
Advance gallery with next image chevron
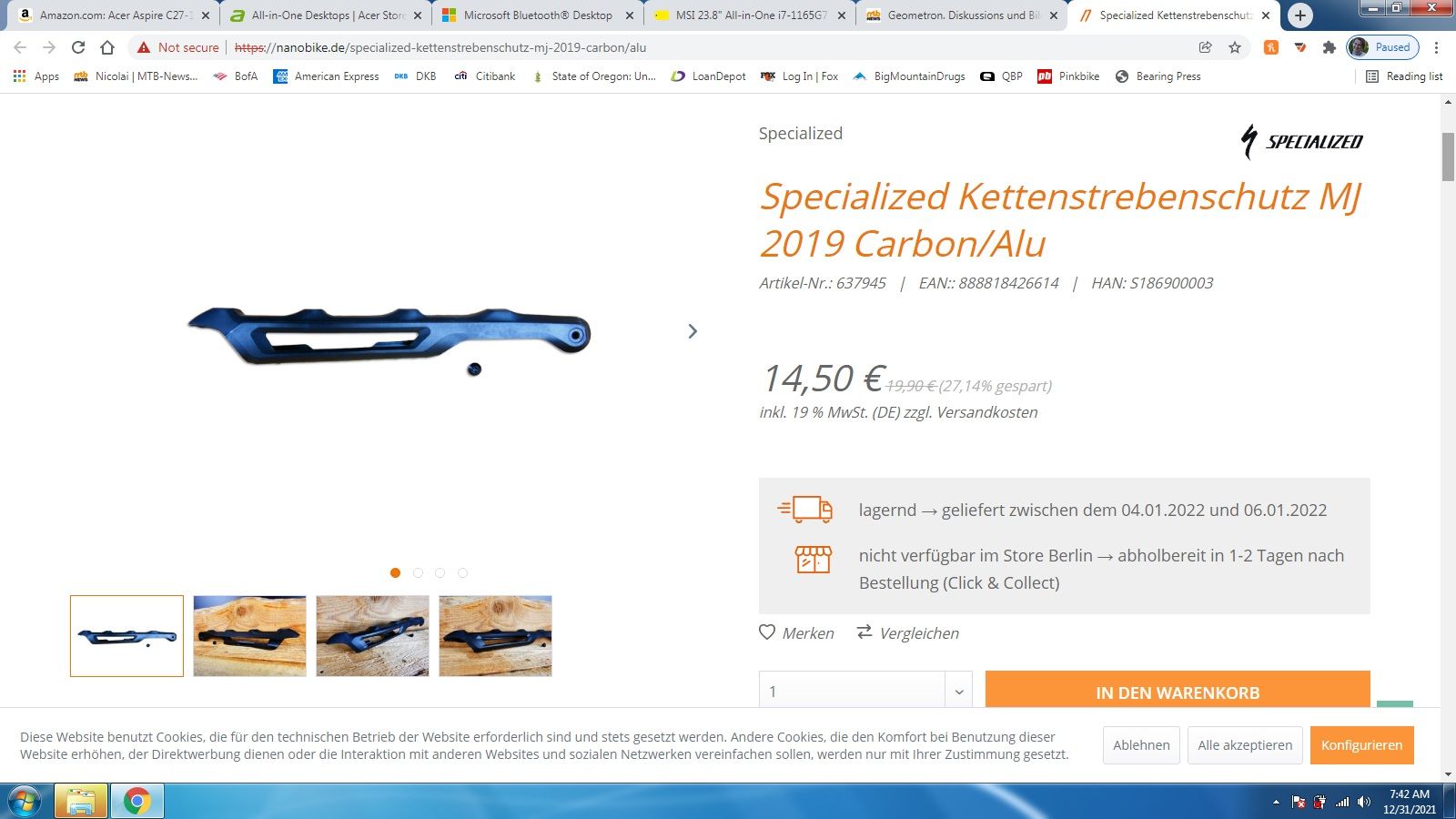(x=693, y=331)
